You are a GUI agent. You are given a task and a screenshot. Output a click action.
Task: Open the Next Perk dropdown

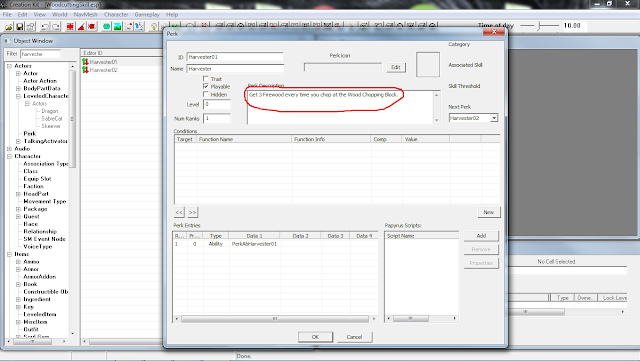pos(494,118)
